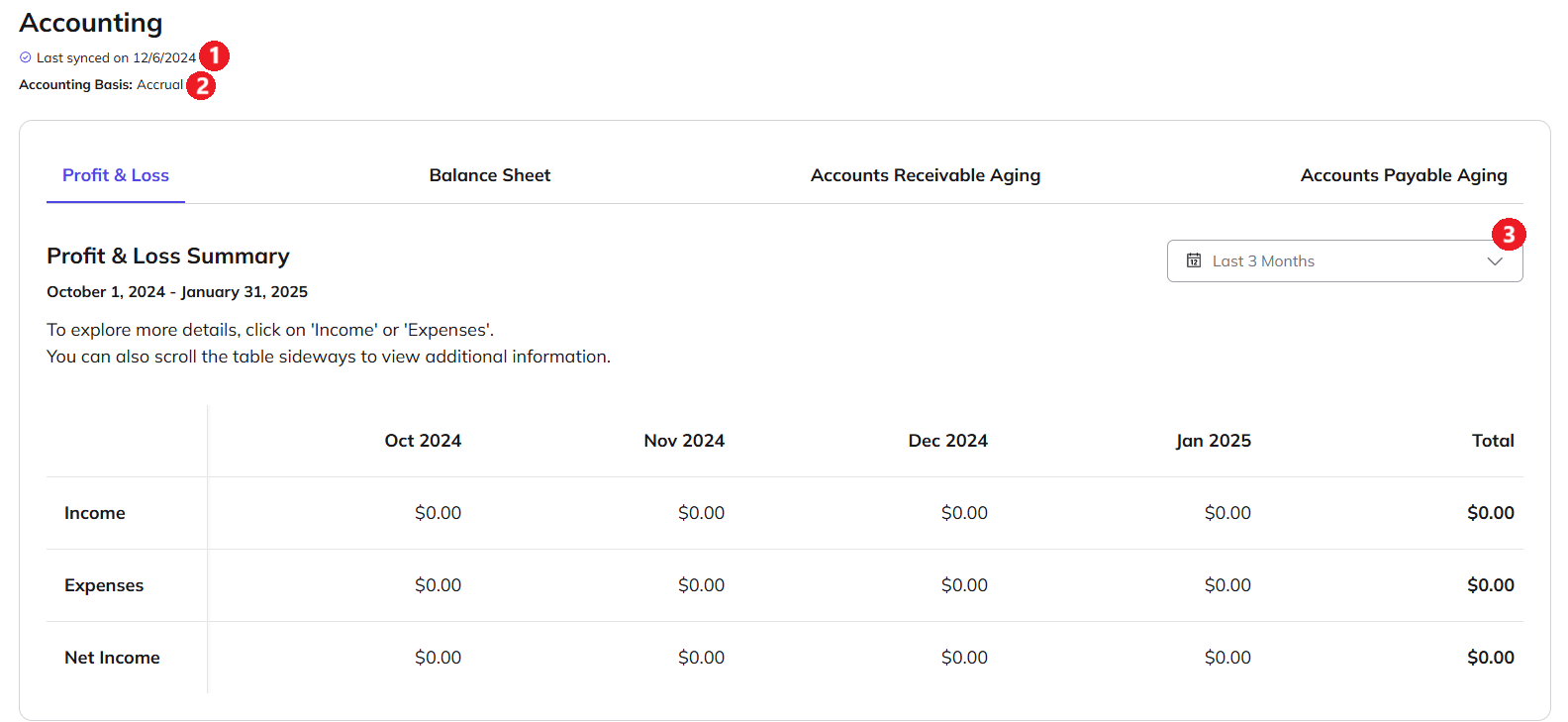Click the Income value for Oct 2024
Screen dimensions: 1568x722
[x=438, y=513]
